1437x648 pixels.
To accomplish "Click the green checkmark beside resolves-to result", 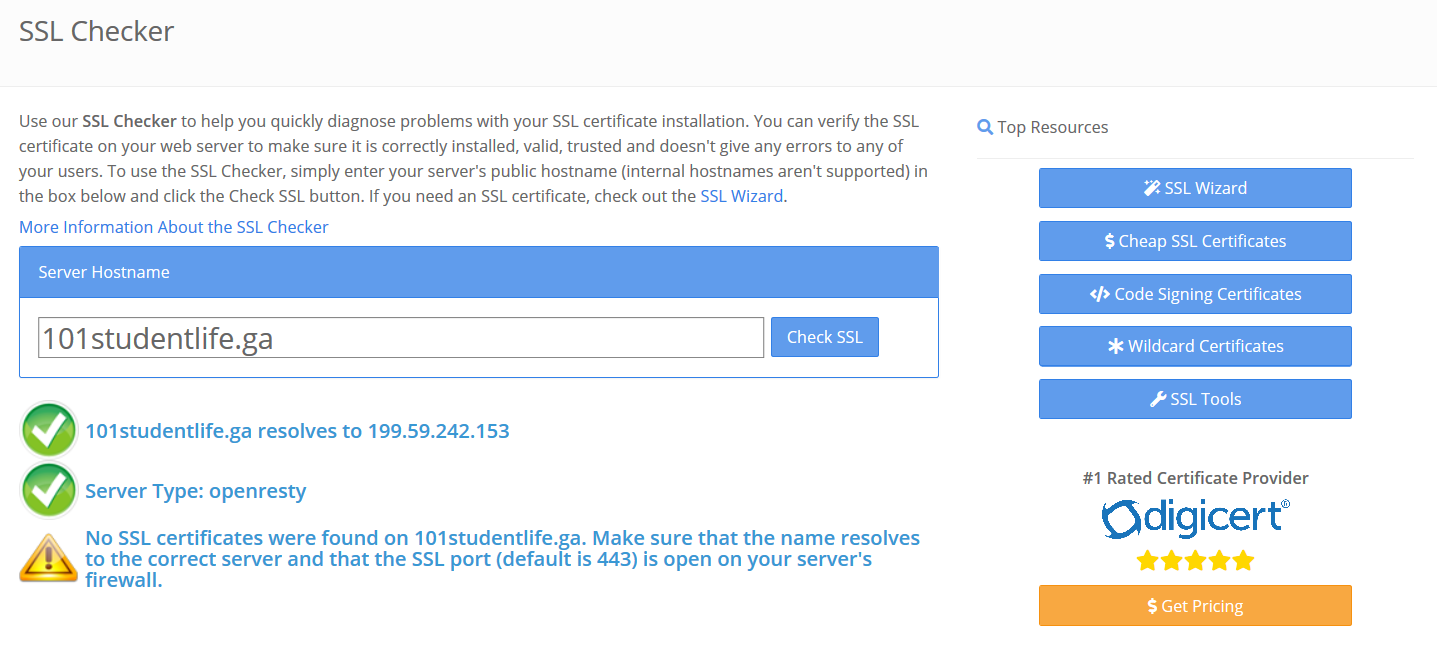I will click(49, 431).
